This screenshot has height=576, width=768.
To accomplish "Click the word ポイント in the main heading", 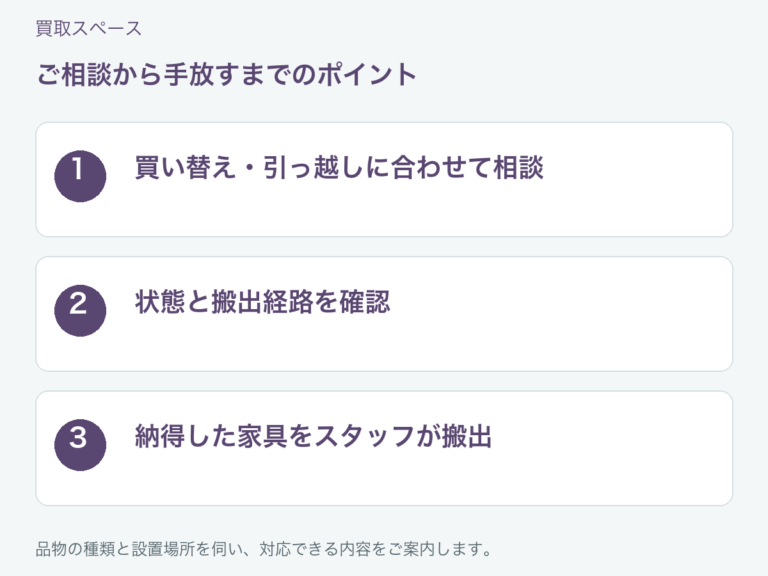I will tap(367, 75).
